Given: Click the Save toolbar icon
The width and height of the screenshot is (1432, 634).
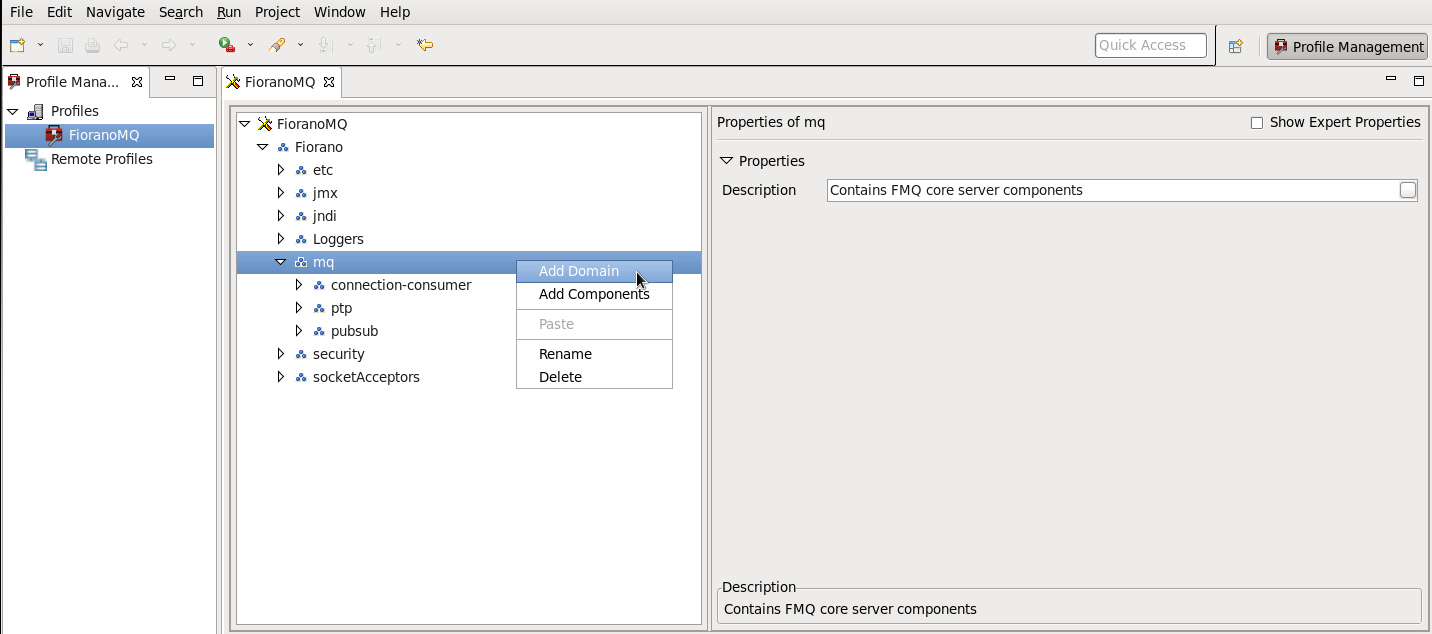Looking at the screenshot, I should click(x=65, y=45).
